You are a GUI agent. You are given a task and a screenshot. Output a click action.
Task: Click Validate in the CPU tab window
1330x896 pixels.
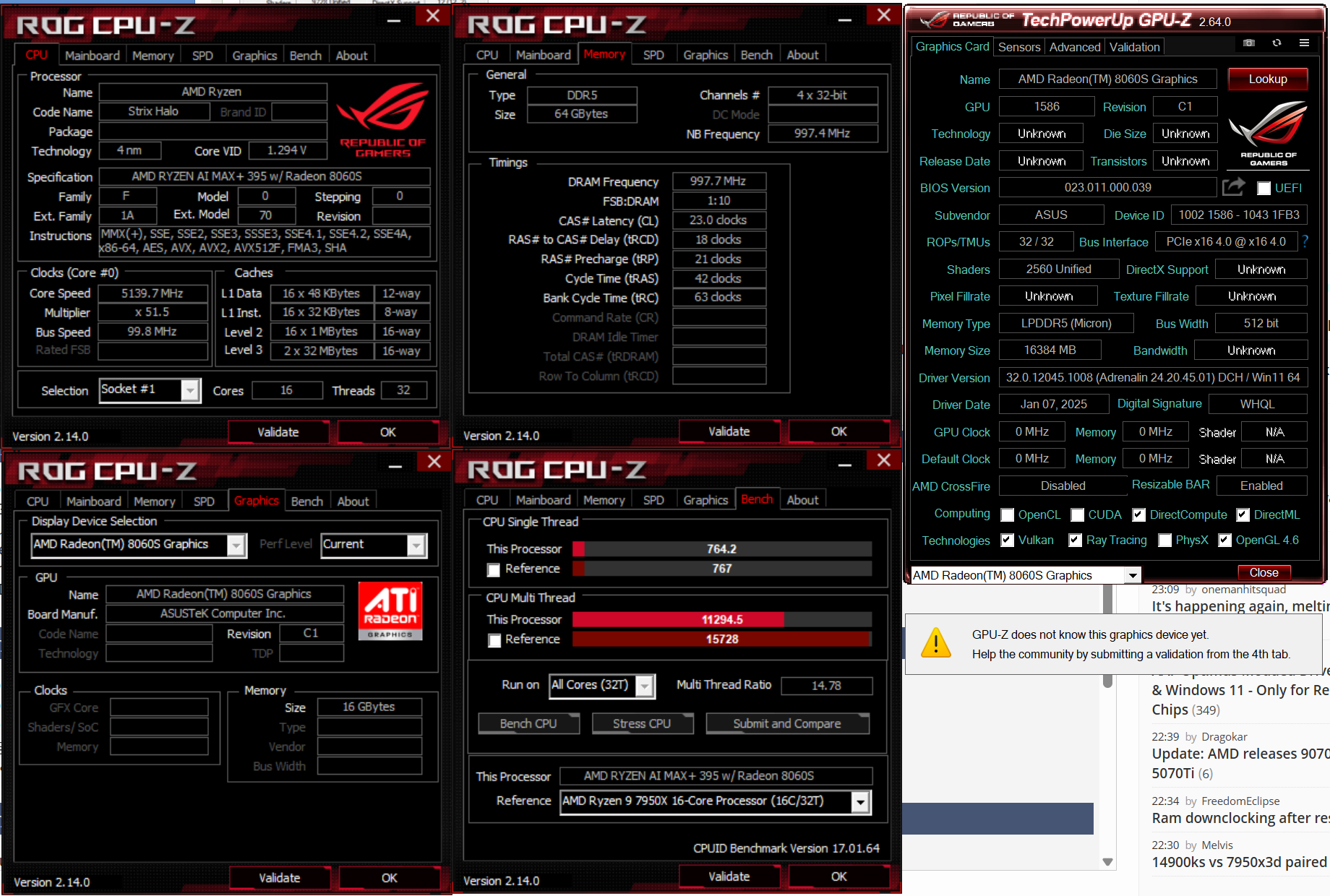pos(278,432)
